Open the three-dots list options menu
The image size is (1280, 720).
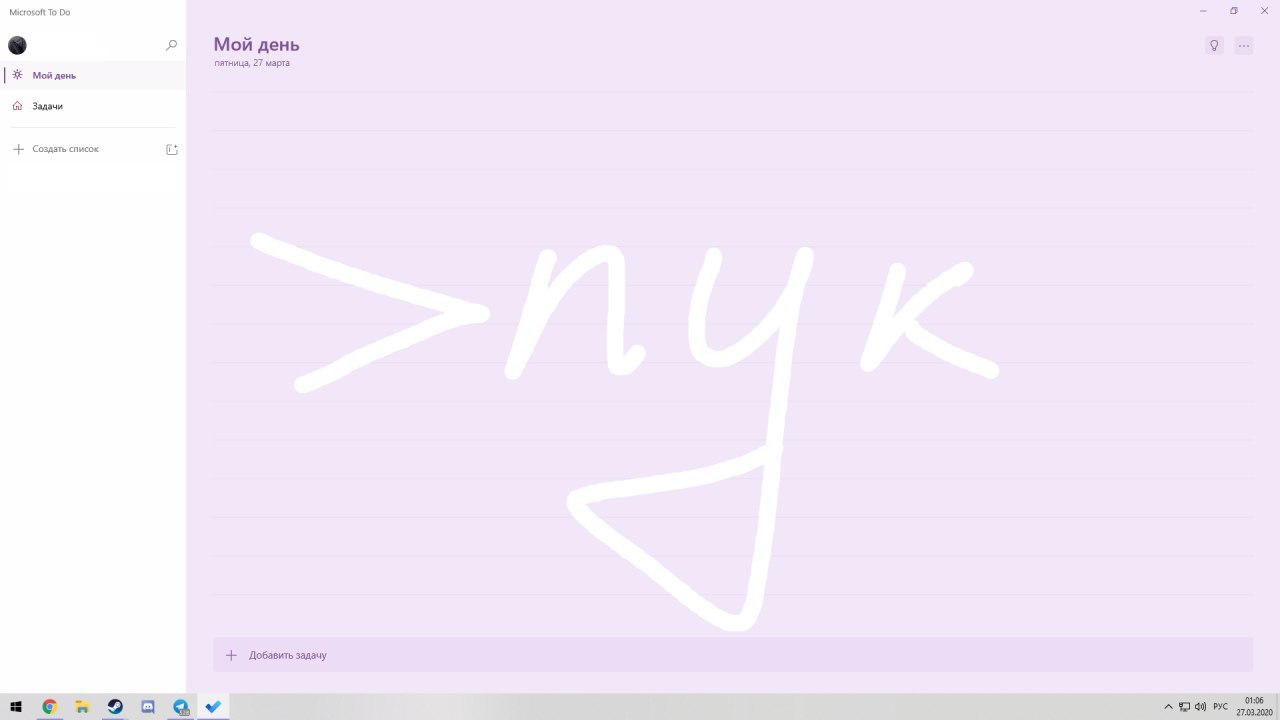[1244, 45]
